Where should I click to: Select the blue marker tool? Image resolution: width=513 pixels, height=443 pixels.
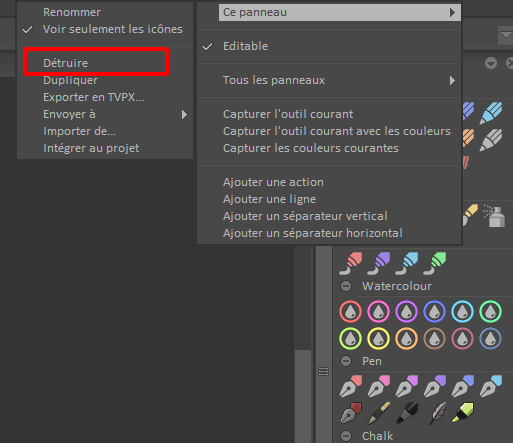pos(407,263)
